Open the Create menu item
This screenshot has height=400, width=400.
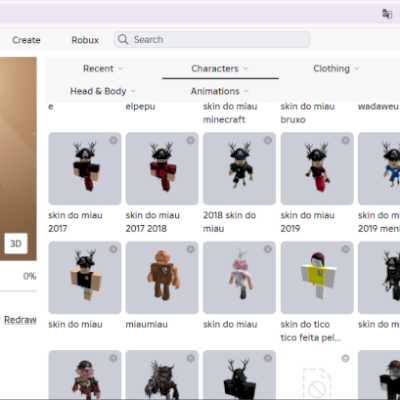(26, 40)
